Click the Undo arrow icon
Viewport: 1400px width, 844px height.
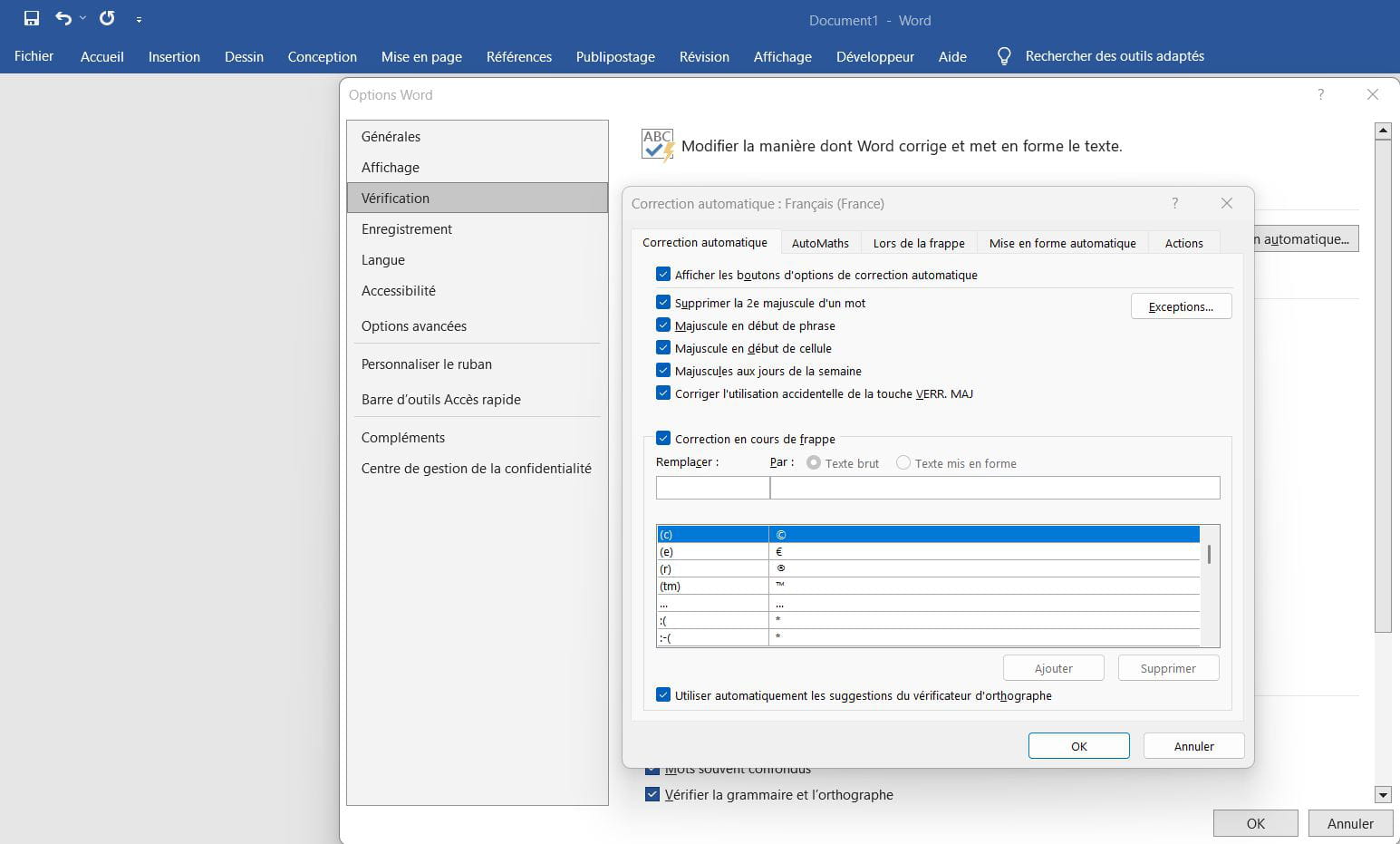pos(63,18)
